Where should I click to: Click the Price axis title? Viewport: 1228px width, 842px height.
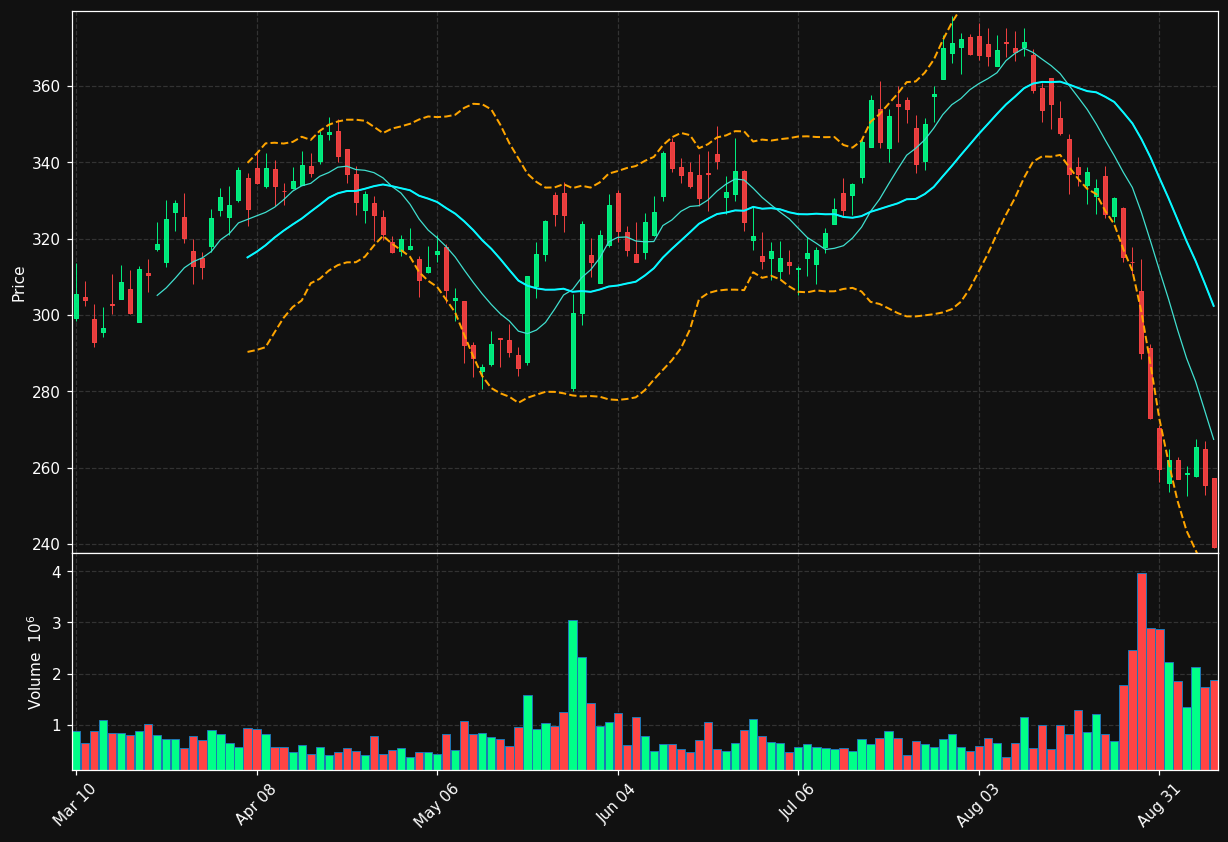click(19, 283)
